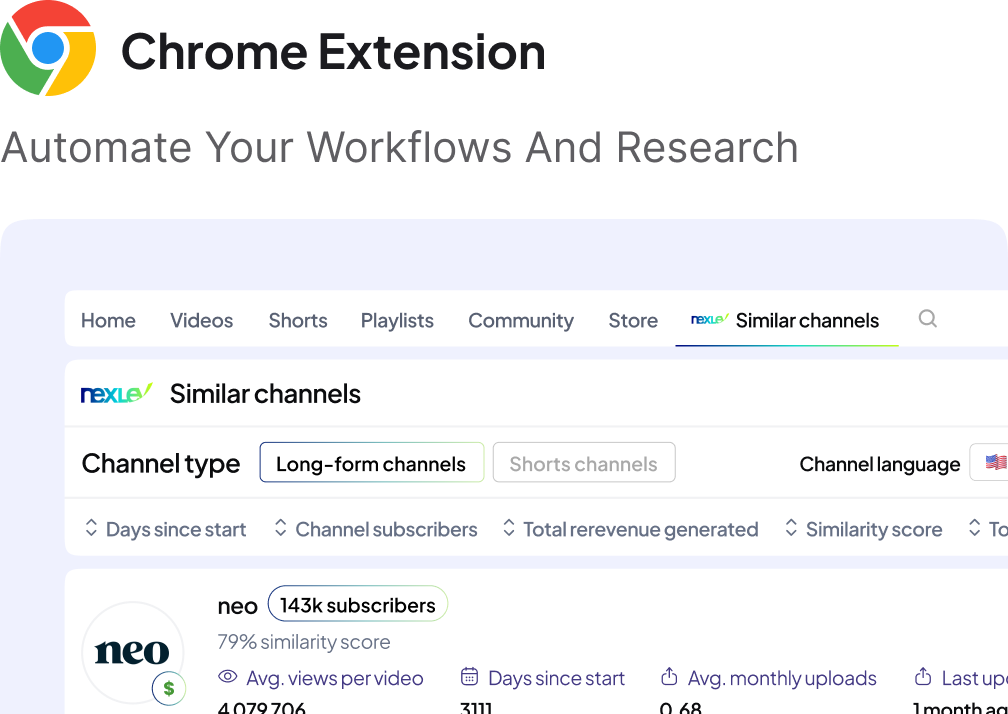The height and width of the screenshot is (714, 1008).
Task: Sort by Days since start
Action: [165, 529]
